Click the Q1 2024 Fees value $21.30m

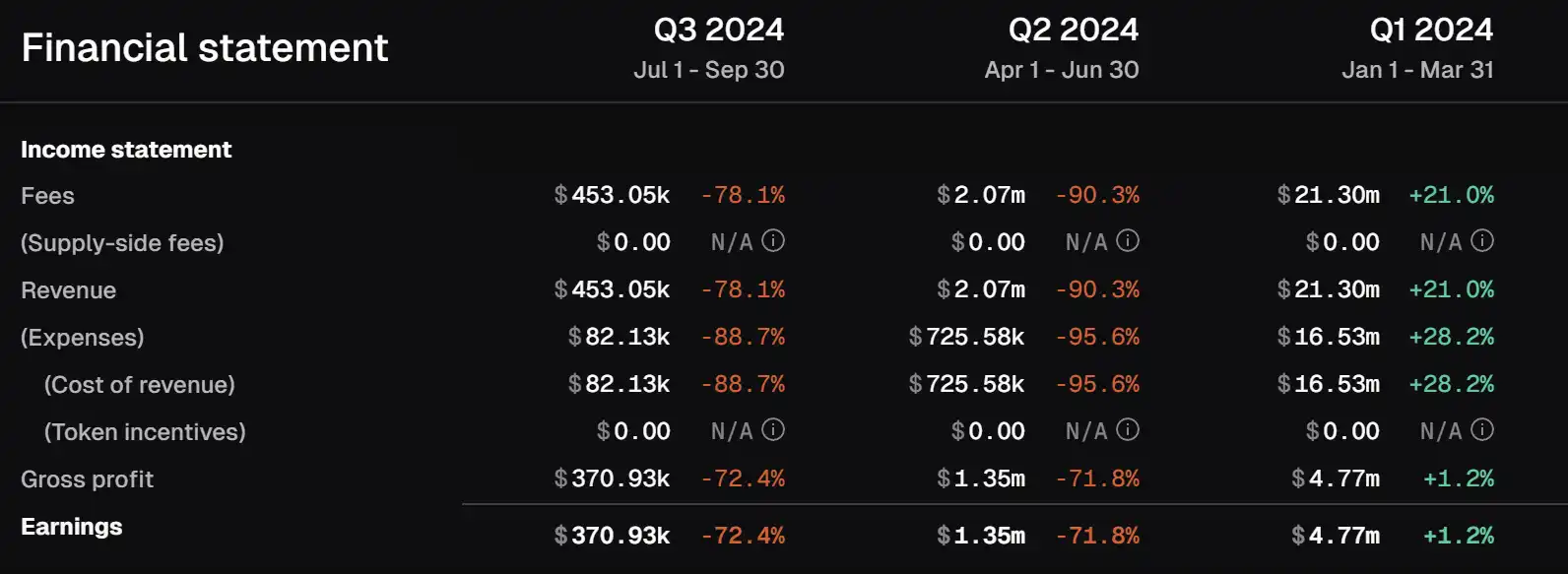click(x=1328, y=195)
